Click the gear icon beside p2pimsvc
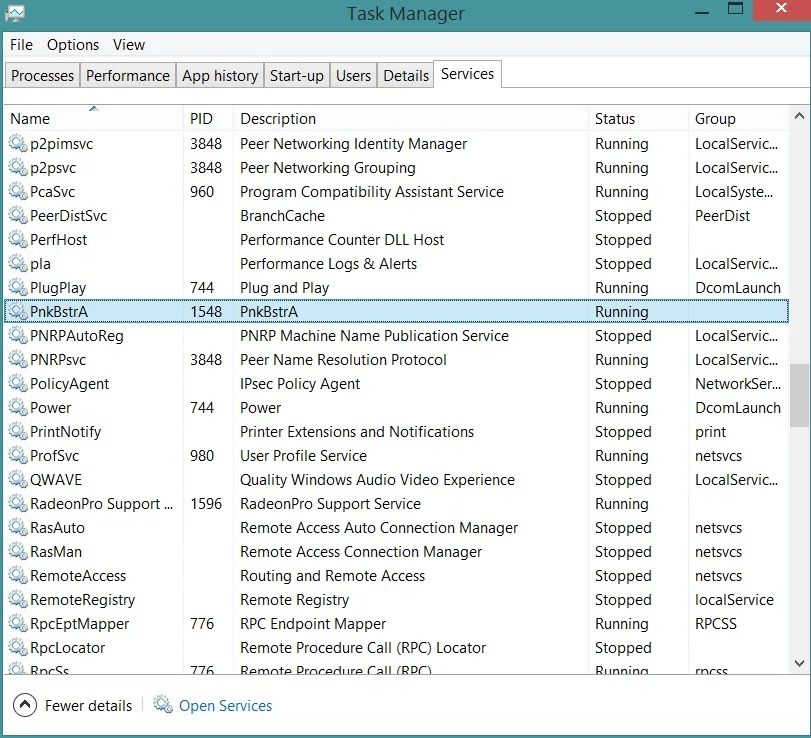The height and width of the screenshot is (738, 811). (x=18, y=143)
